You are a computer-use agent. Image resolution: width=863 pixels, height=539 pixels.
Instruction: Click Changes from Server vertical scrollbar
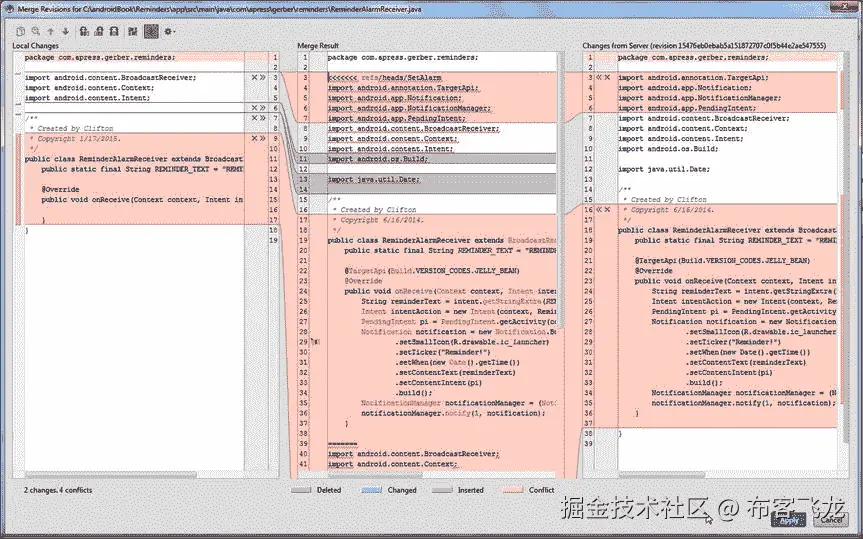[x=846, y=248]
